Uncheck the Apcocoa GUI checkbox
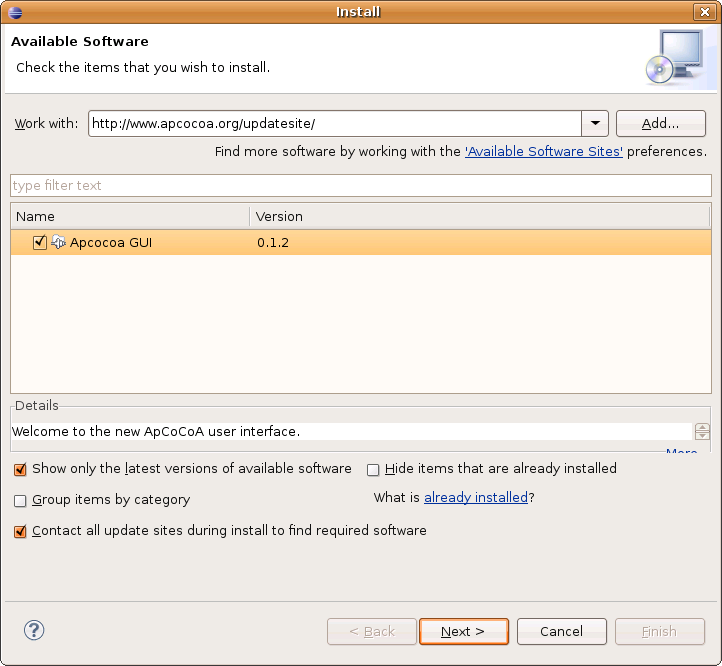 [40, 242]
